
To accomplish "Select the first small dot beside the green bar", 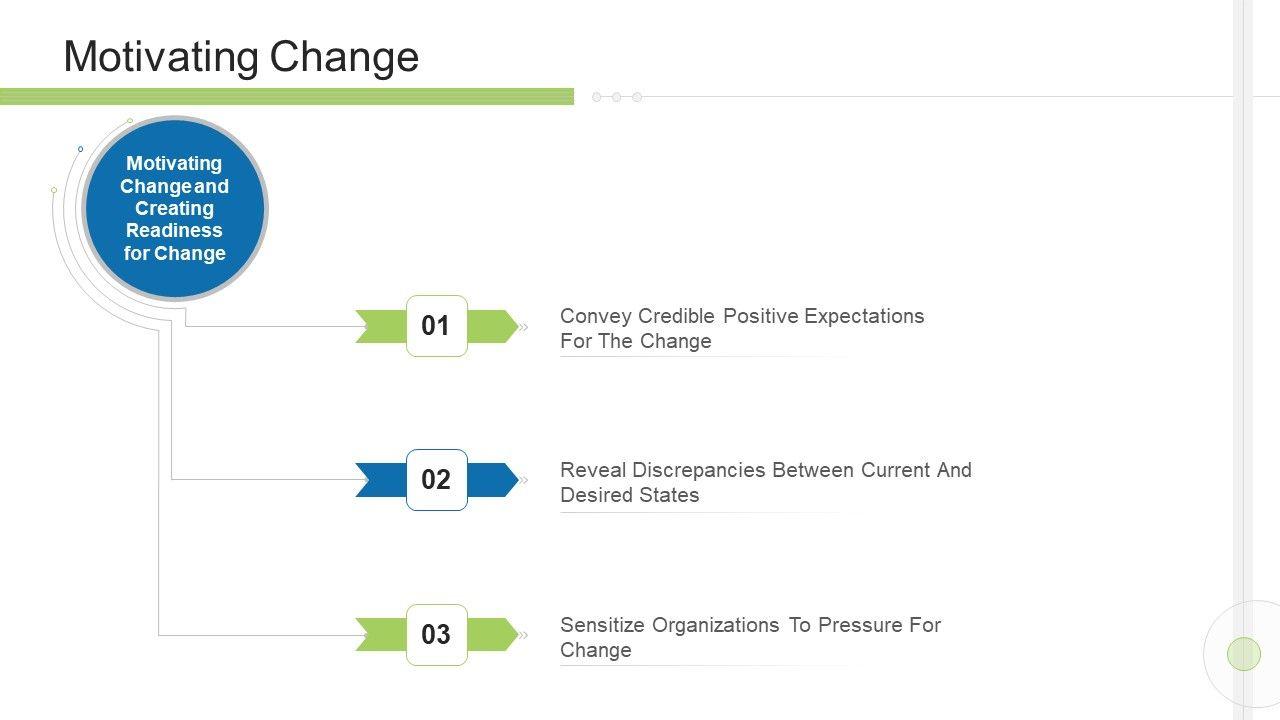I will pyautogui.click(x=597, y=97).
